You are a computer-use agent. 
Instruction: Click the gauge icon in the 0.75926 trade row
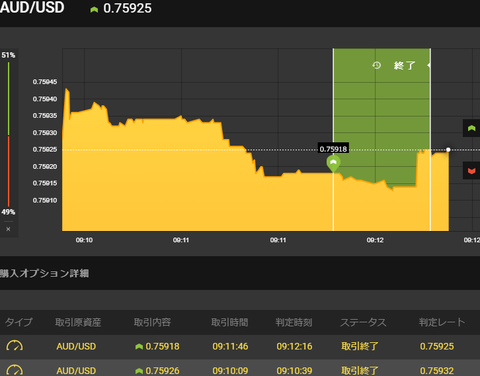15,370
